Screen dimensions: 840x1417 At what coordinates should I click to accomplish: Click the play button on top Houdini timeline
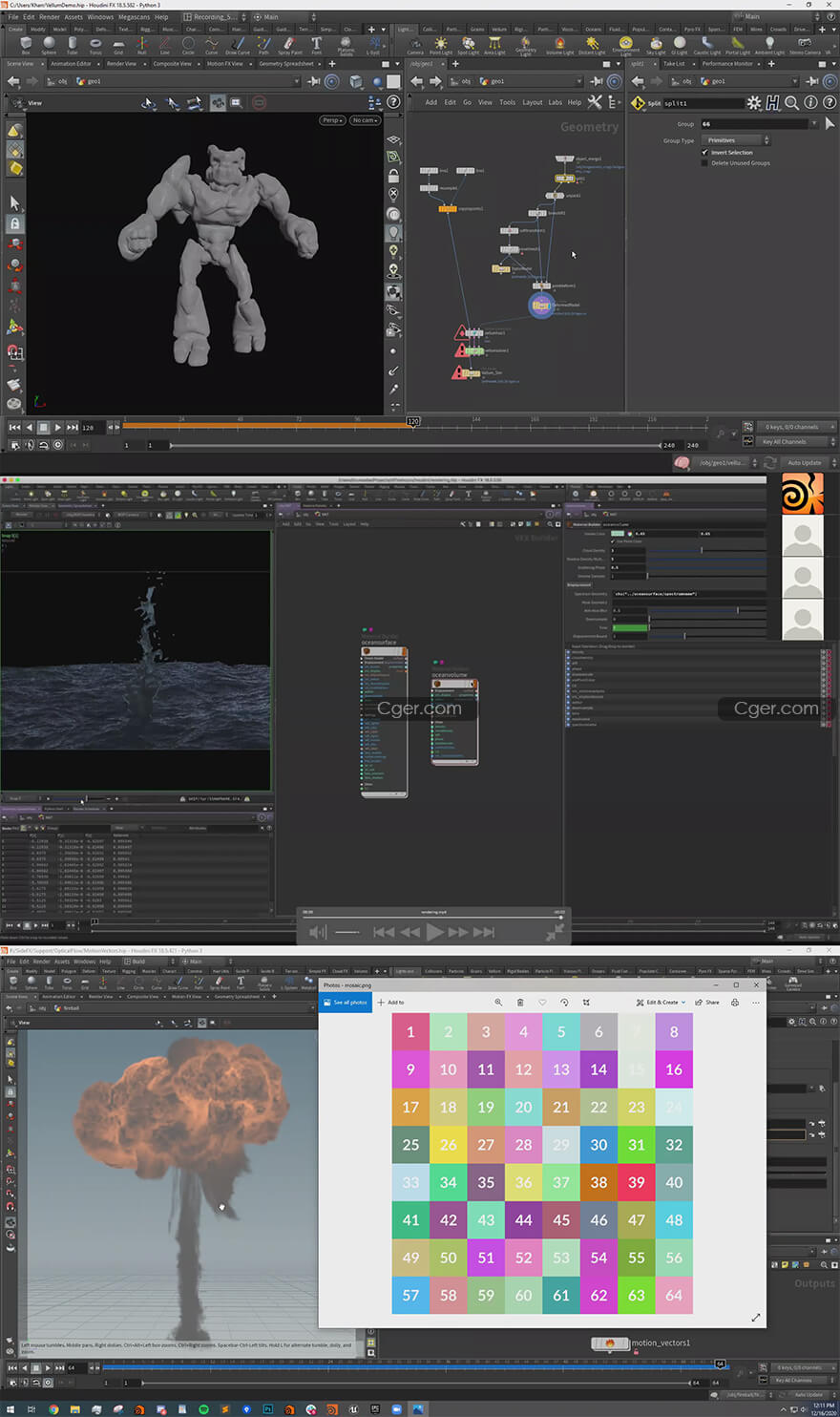click(57, 428)
